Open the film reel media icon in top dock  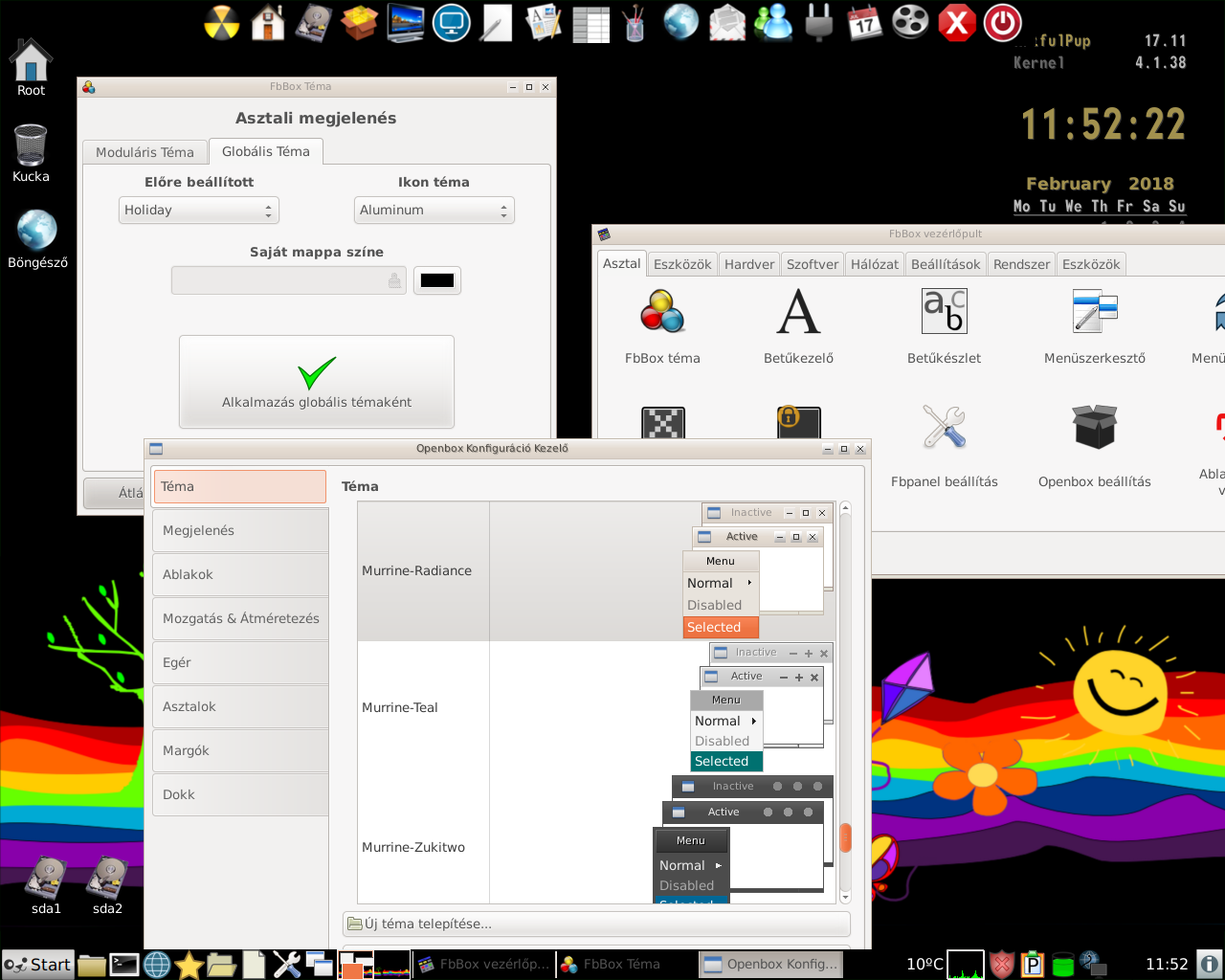click(911, 22)
